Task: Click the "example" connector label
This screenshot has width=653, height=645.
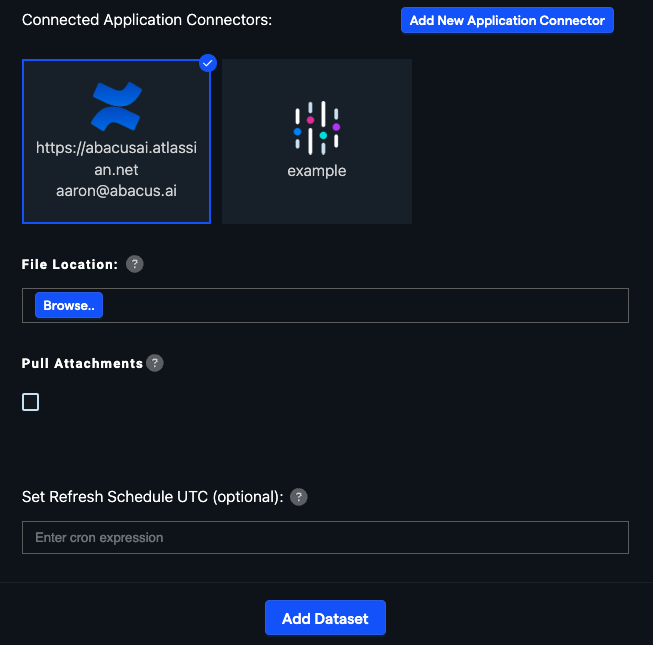Action: tap(316, 171)
